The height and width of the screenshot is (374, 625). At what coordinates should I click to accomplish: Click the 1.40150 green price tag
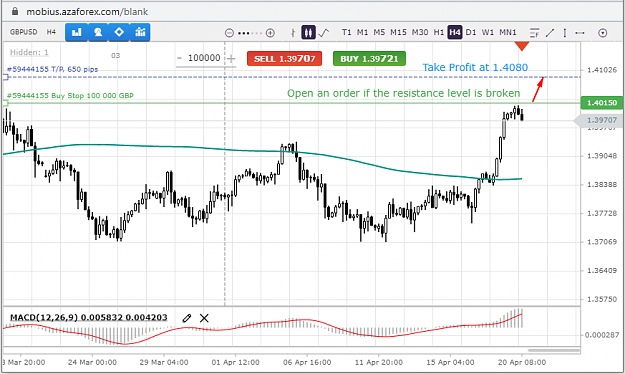pyautogui.click(x=602, y=103)
